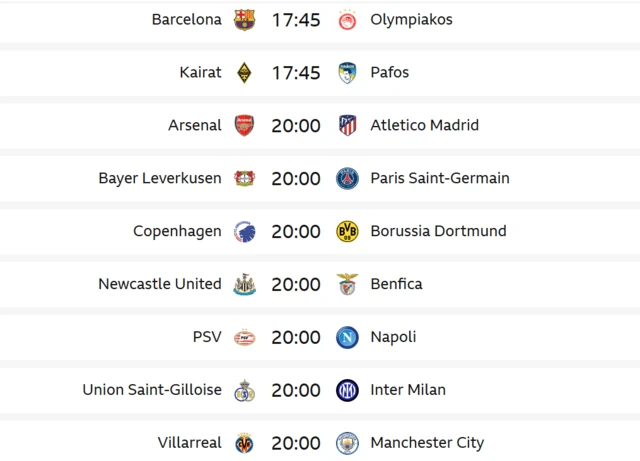Screen dimensions: 640x461
Task: Click the Copenhagen team name
Action: (x=177, y=231)
